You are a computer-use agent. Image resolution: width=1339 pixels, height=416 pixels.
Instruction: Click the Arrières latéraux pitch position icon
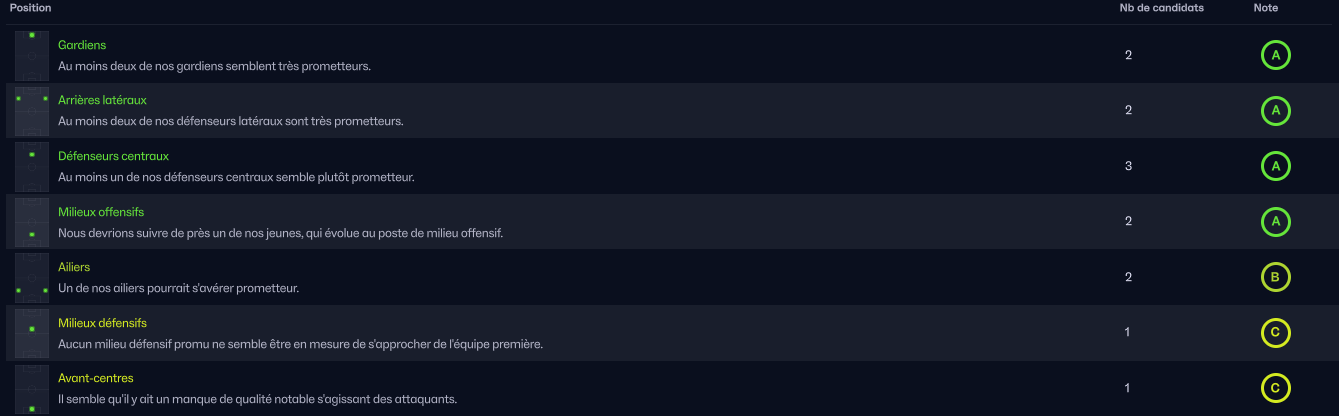coord(32,111)
